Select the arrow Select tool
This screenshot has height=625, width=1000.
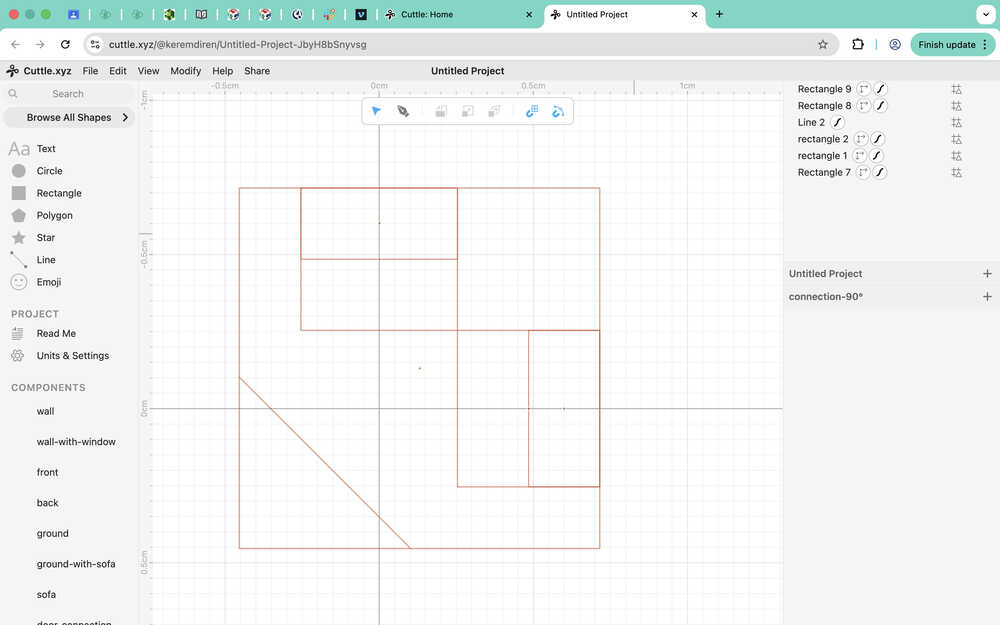(x=376, y=111)
